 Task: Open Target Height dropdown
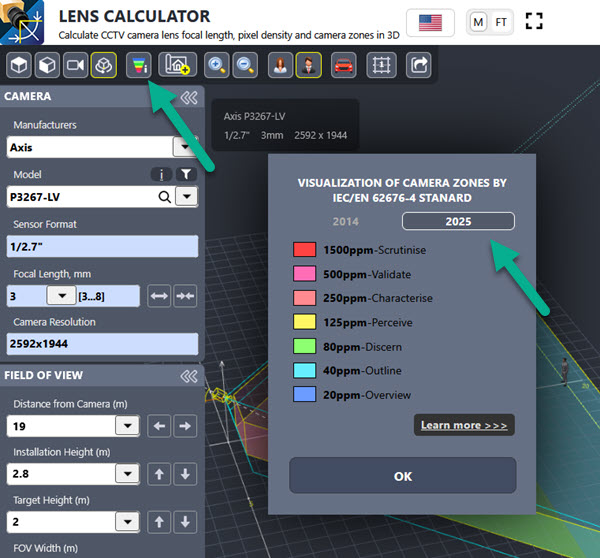tap(127, 522)
